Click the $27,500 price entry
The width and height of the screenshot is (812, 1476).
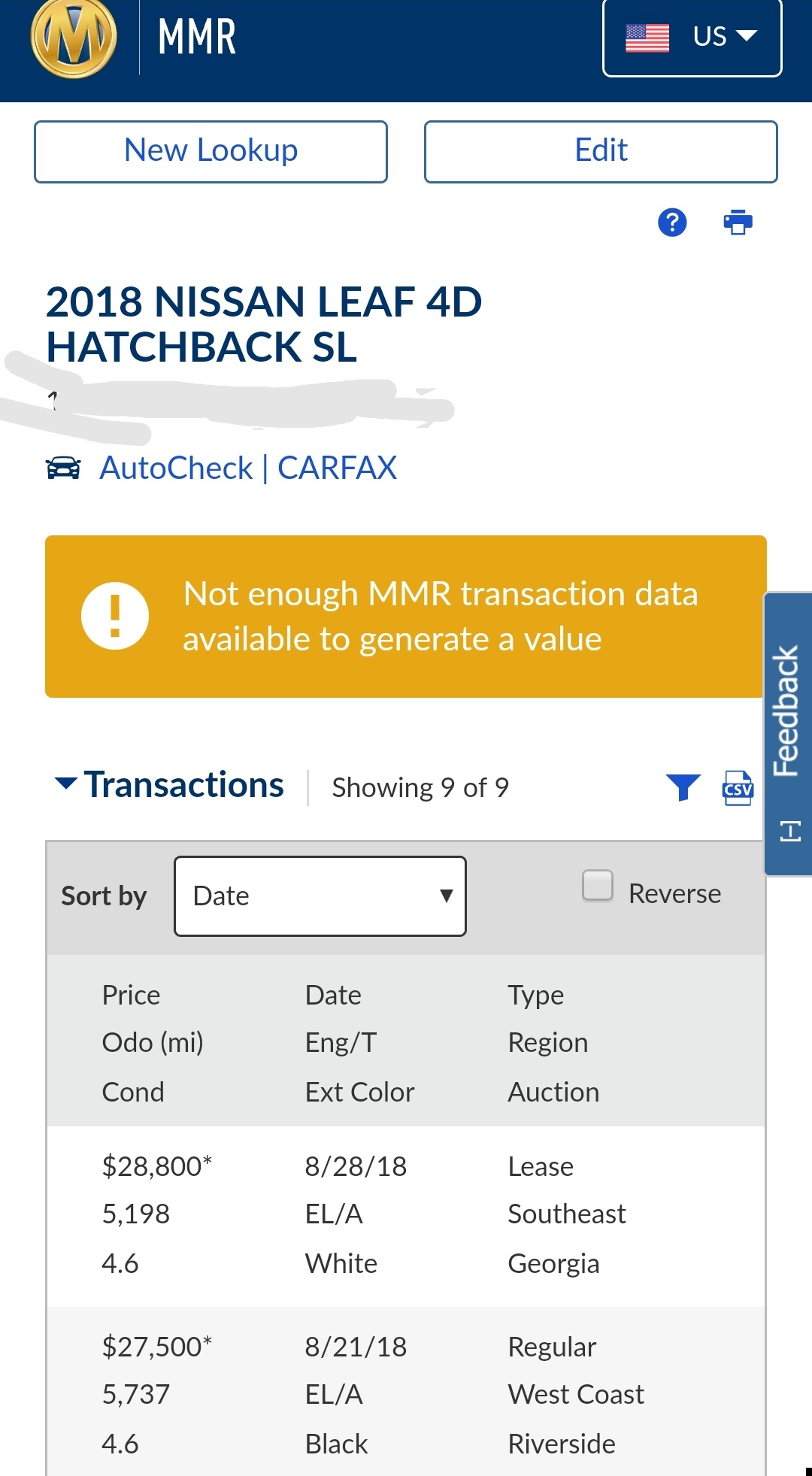(x=157, y=1347)
